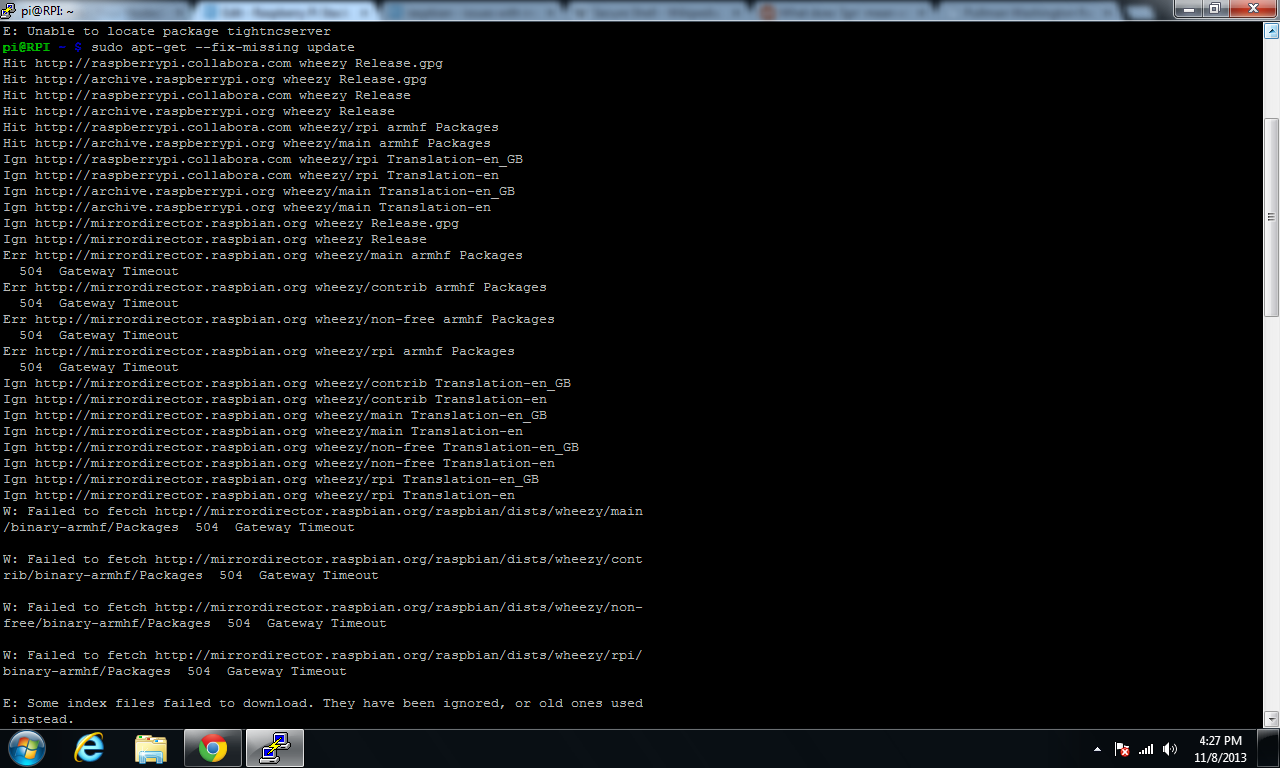Image resolution: width=1280 pixels, height=768 pixels.
Task: Click the 'archive.raspberrypi.org wheezy Release.gpg' line
Action: tap(215, 79)
